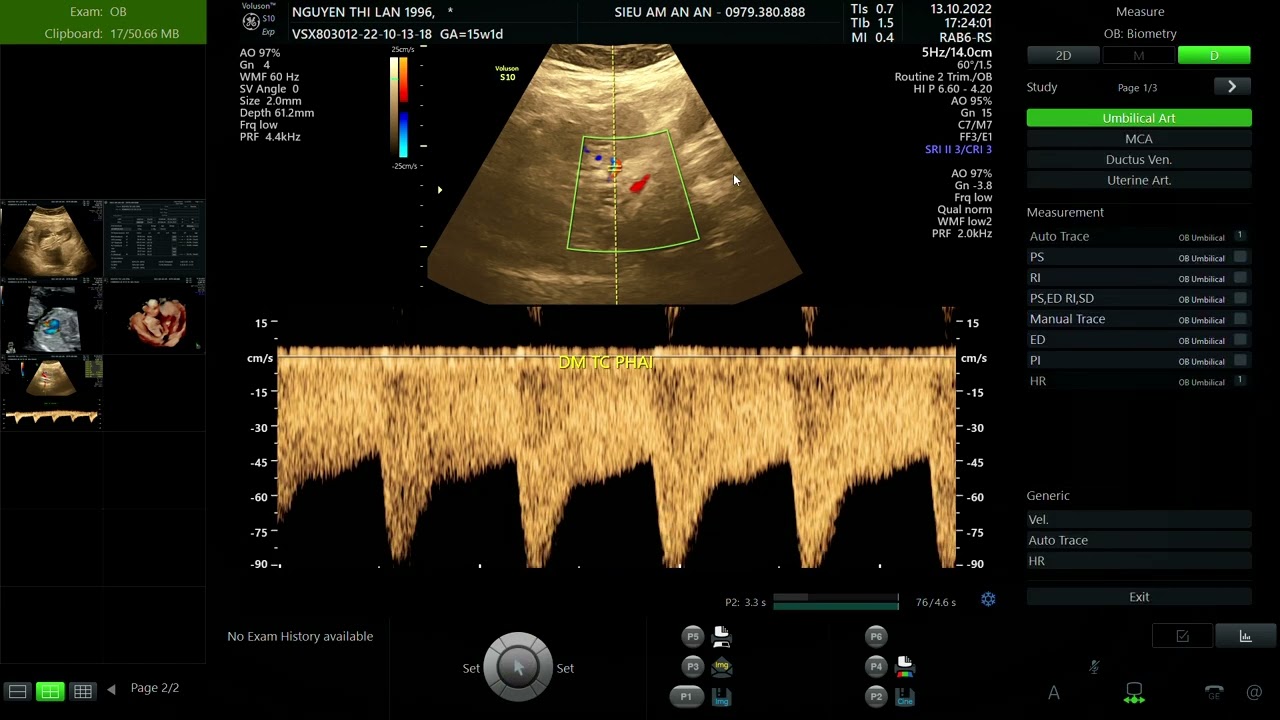Click the P6 button
Viewport: 1280px width, 720px height.
(x=876, y=636)
